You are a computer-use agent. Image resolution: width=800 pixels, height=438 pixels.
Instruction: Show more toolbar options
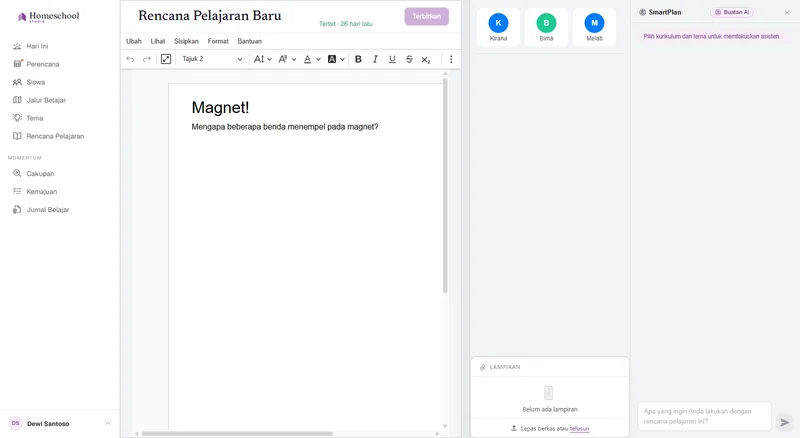click(451, 59)
